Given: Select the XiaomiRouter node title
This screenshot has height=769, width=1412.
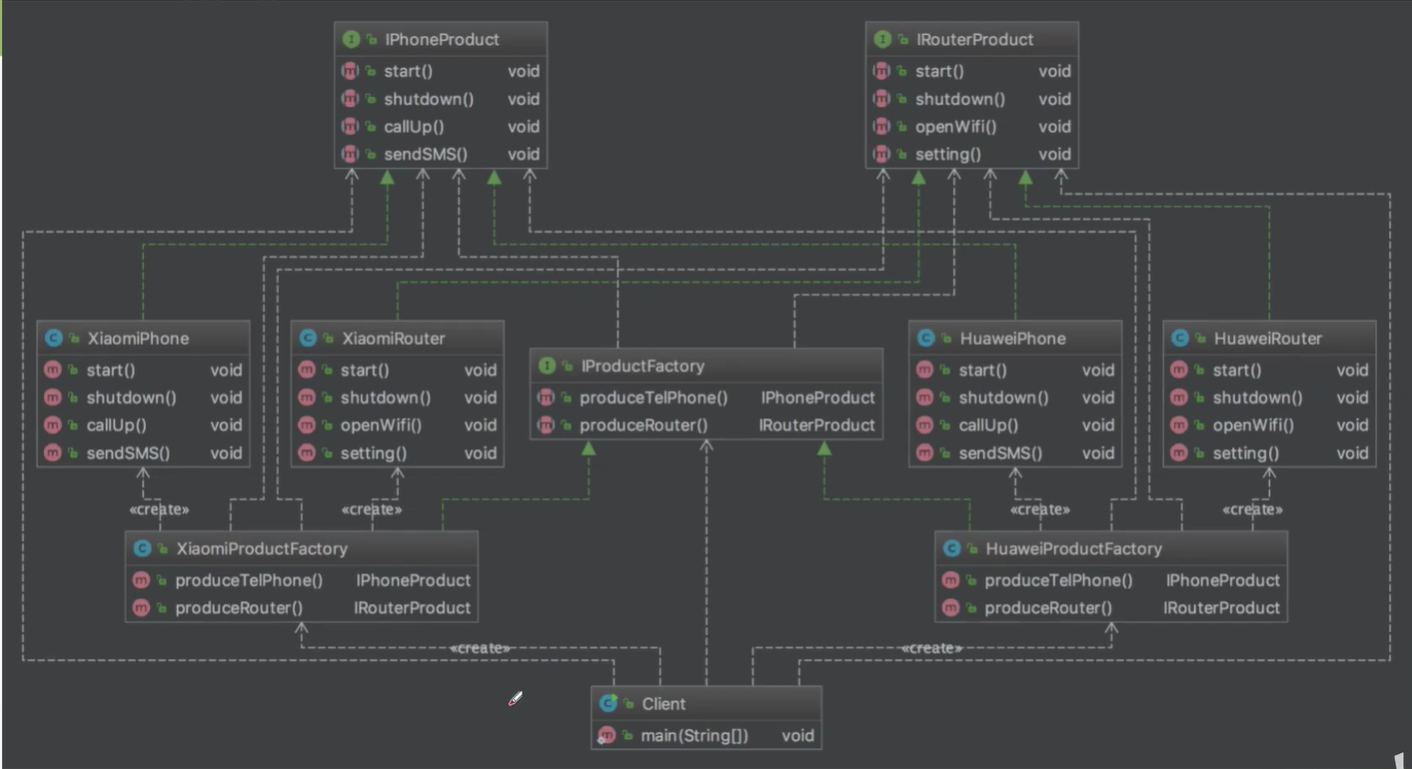Looking at the screenshot, I should coord(393,339).
